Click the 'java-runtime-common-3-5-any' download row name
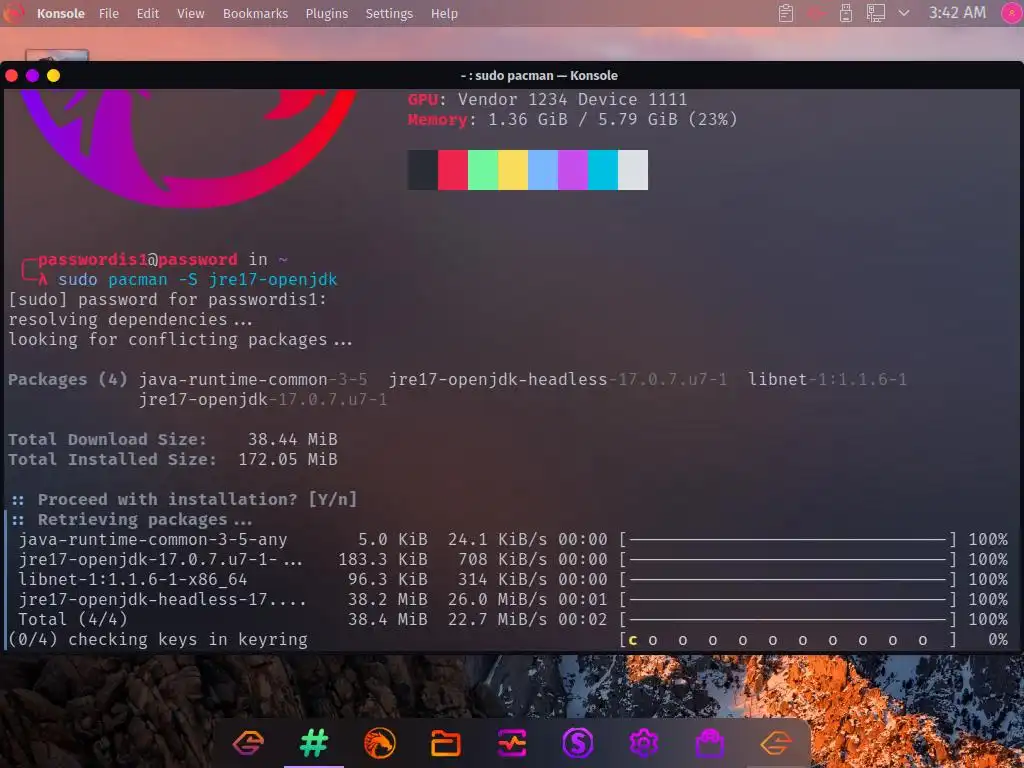The width and height of the screenshot is (1024, 768). click(153, 539)
